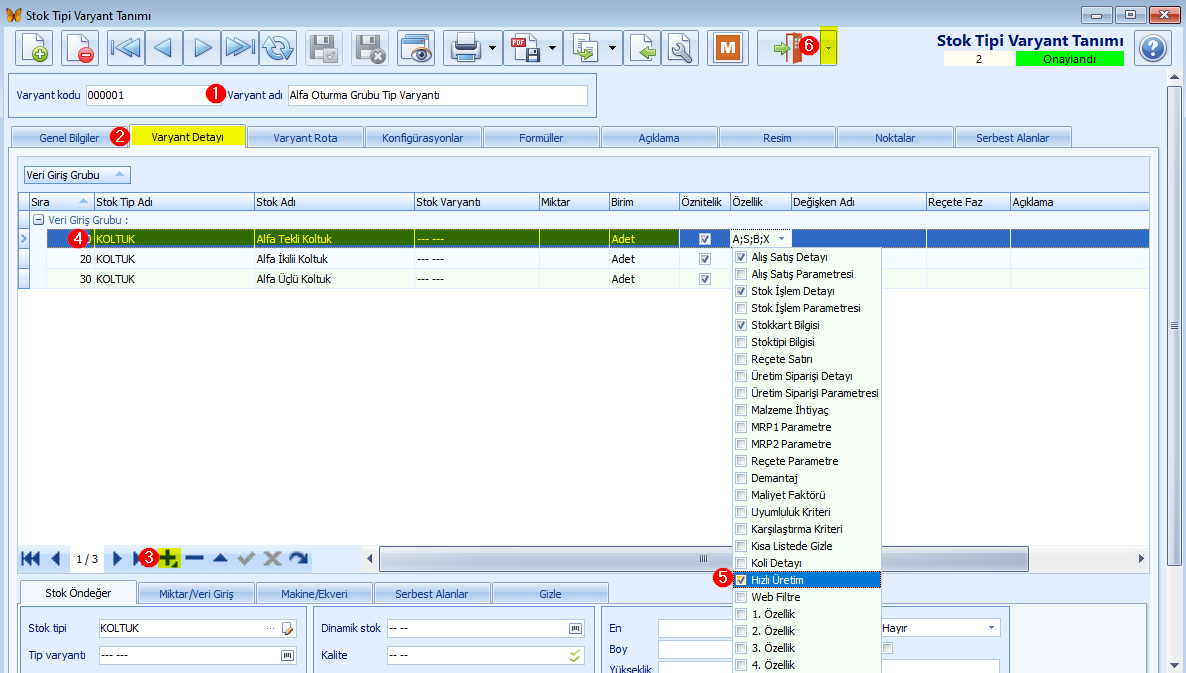Viewport: 1186px width, 673px height.
Task: Switch to the Genel Bilgiler tab
Action: pos(70,138)
